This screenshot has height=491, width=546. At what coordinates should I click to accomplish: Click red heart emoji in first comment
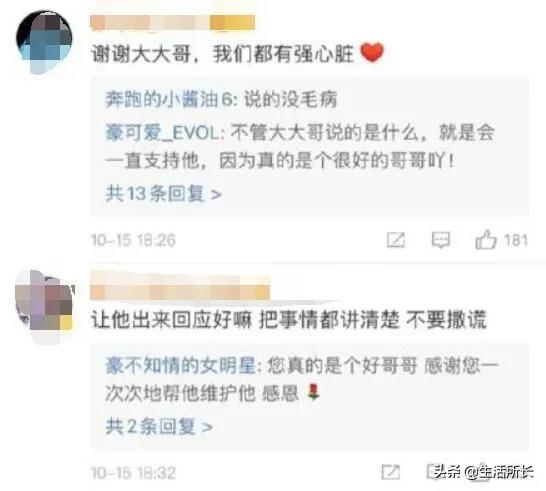click(x=372, y=53)
